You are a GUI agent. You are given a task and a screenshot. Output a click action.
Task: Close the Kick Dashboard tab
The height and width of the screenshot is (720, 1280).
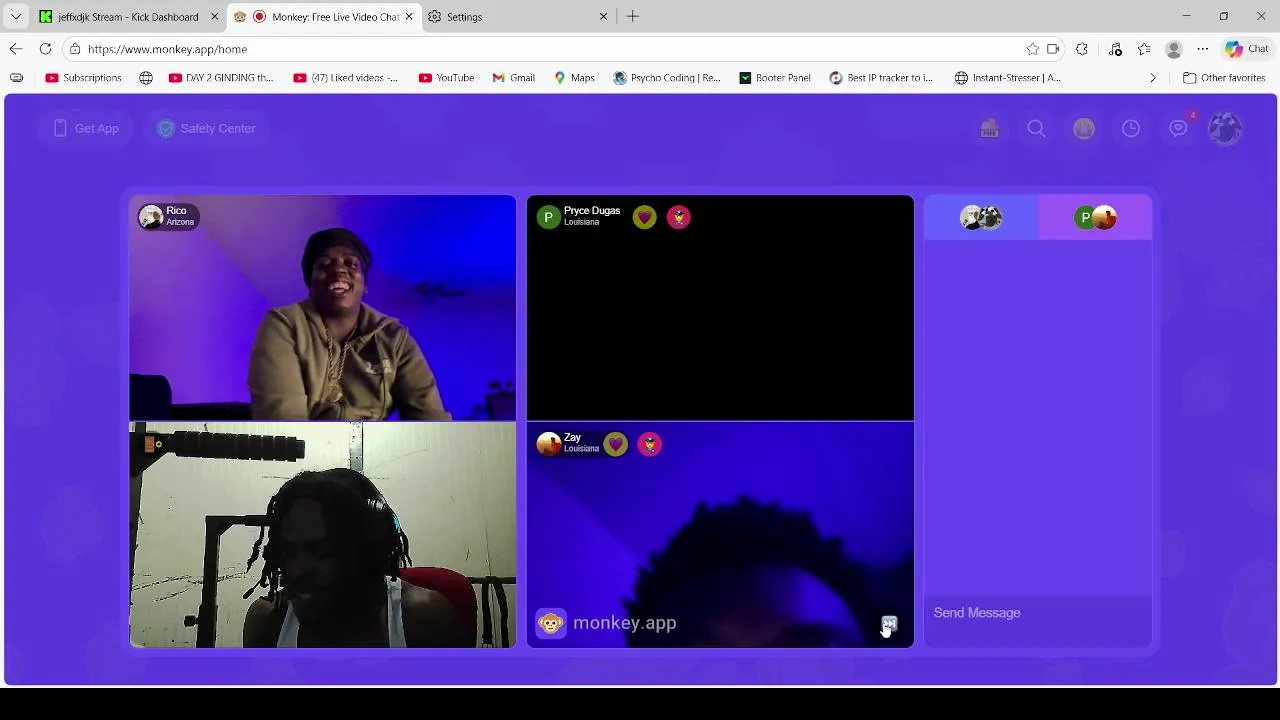coord(214,17)
